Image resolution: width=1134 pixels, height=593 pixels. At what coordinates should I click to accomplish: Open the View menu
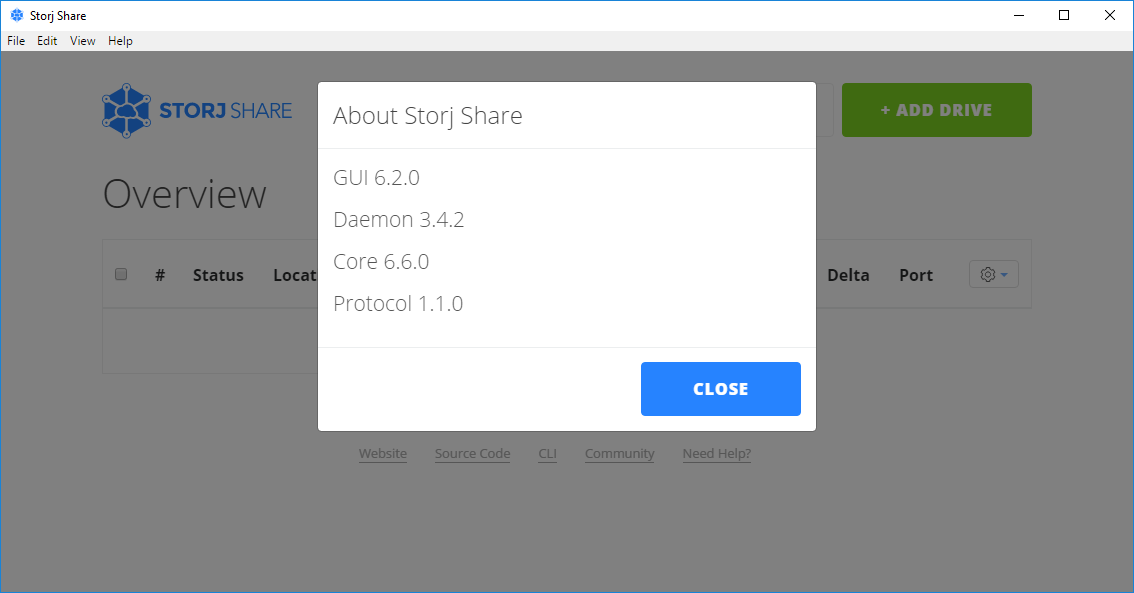click(x=82, y=41)
